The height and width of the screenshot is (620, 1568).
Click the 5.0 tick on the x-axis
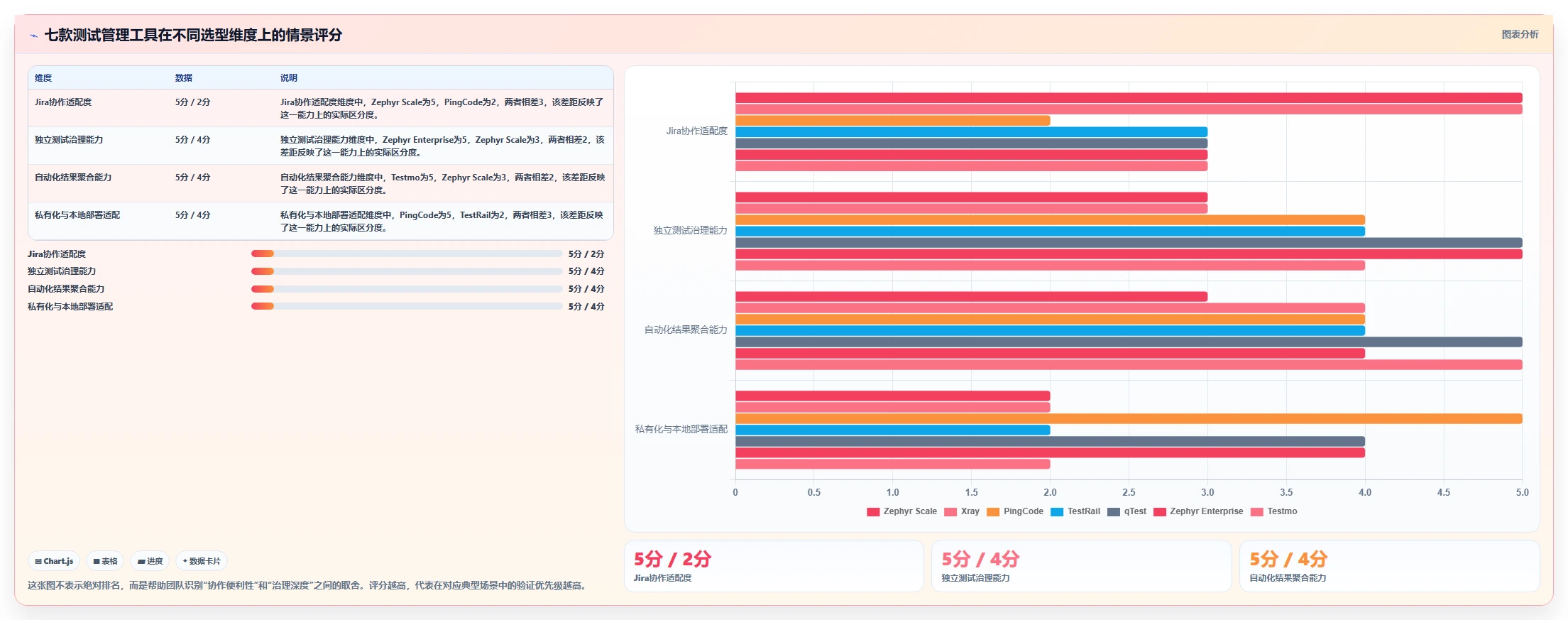(1522, 492)
